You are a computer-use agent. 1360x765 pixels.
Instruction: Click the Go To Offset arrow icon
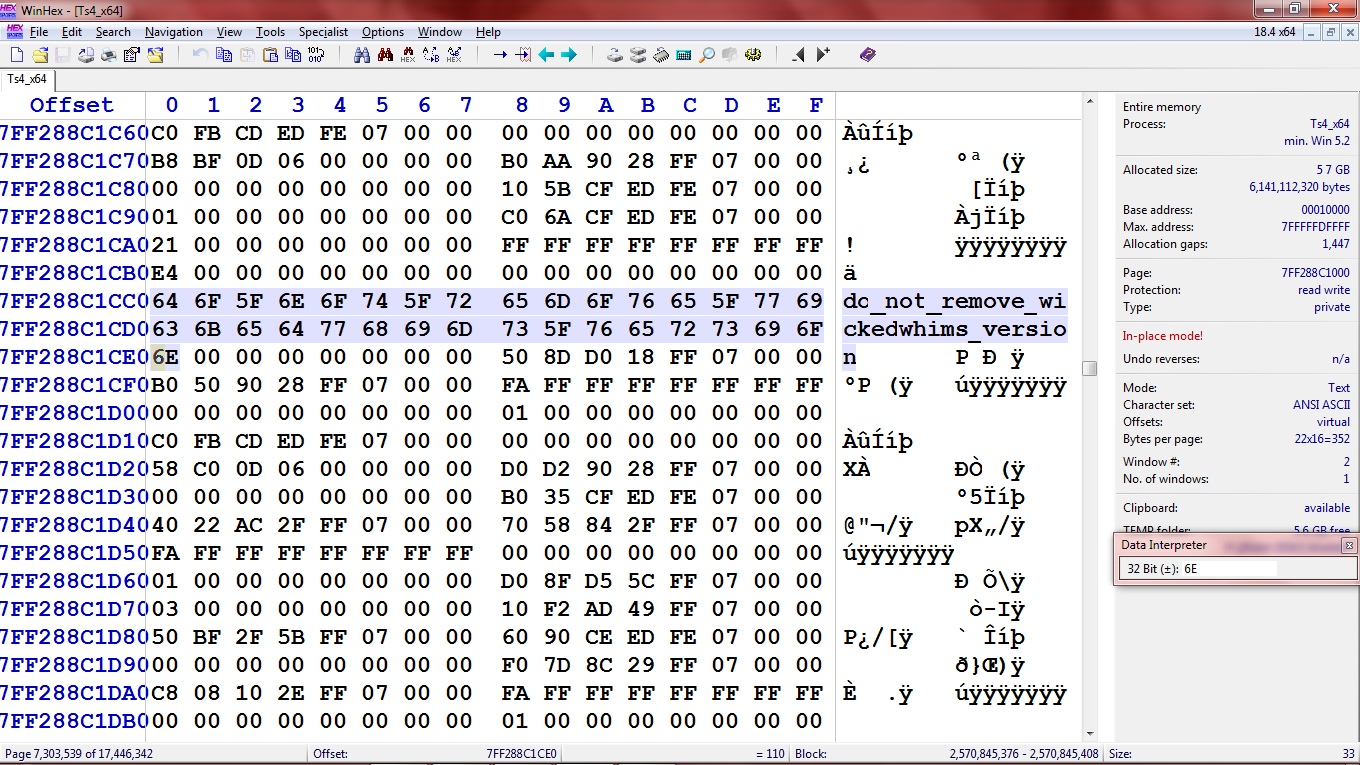[500, 55]
